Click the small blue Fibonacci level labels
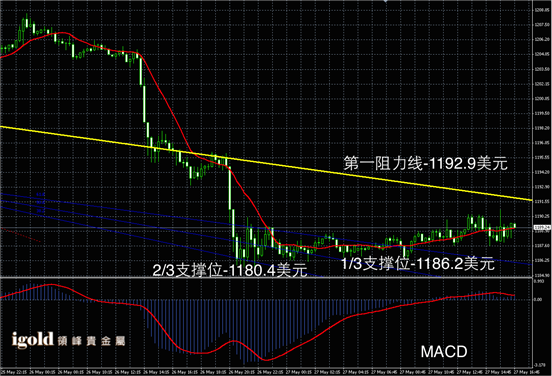Image resolution: width=552 pixels, height=376 pixels. coord(40,202)
